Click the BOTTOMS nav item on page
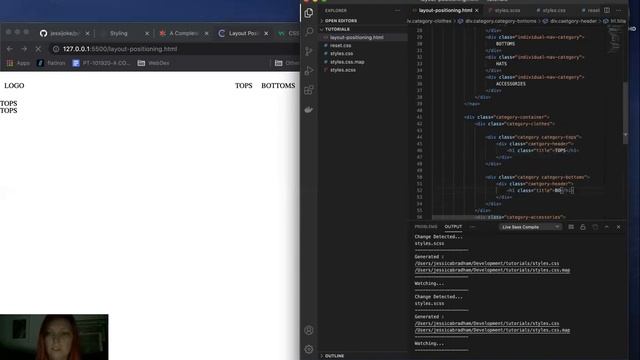 (278, 86)
